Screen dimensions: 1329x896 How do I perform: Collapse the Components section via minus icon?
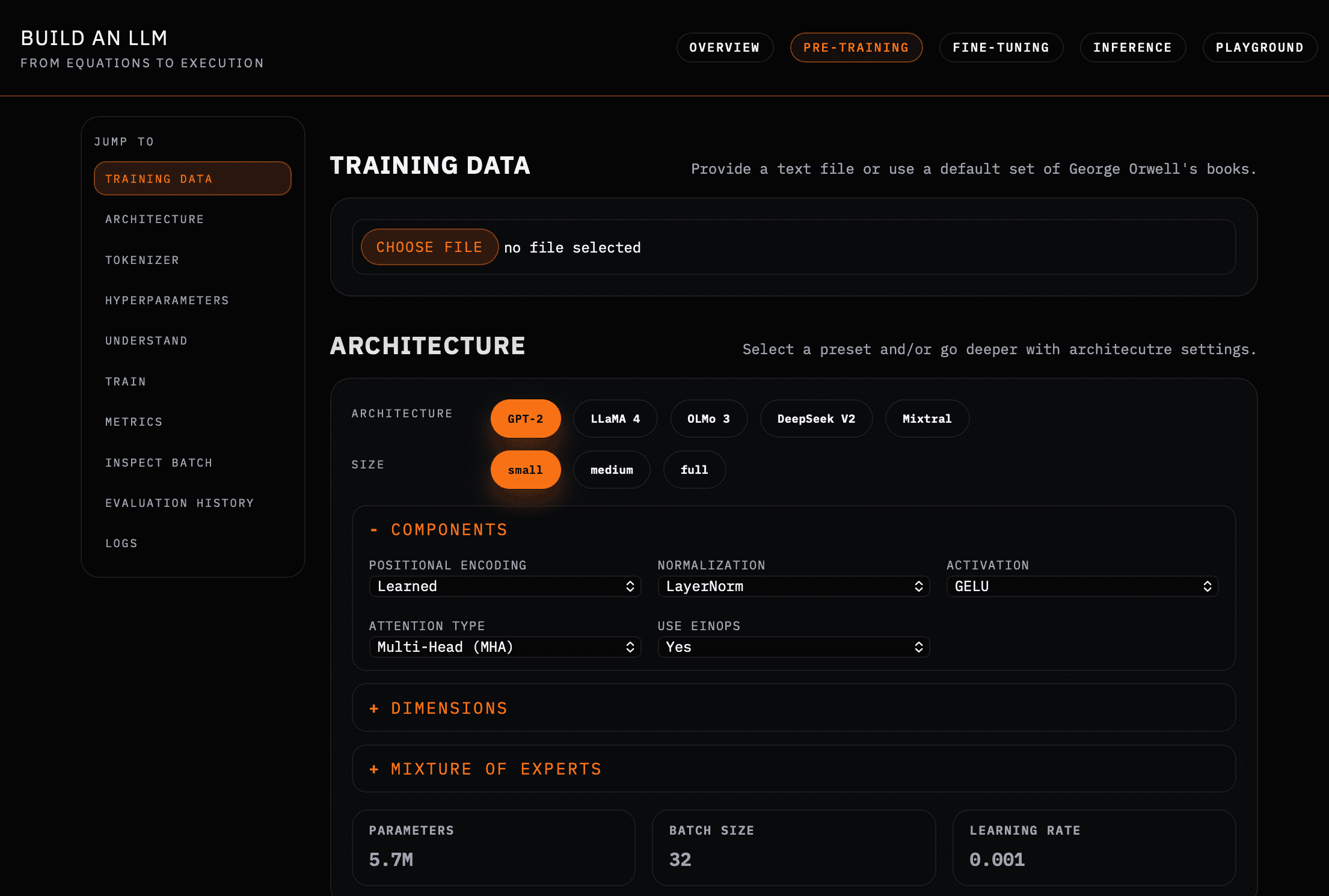click(374, 530)
